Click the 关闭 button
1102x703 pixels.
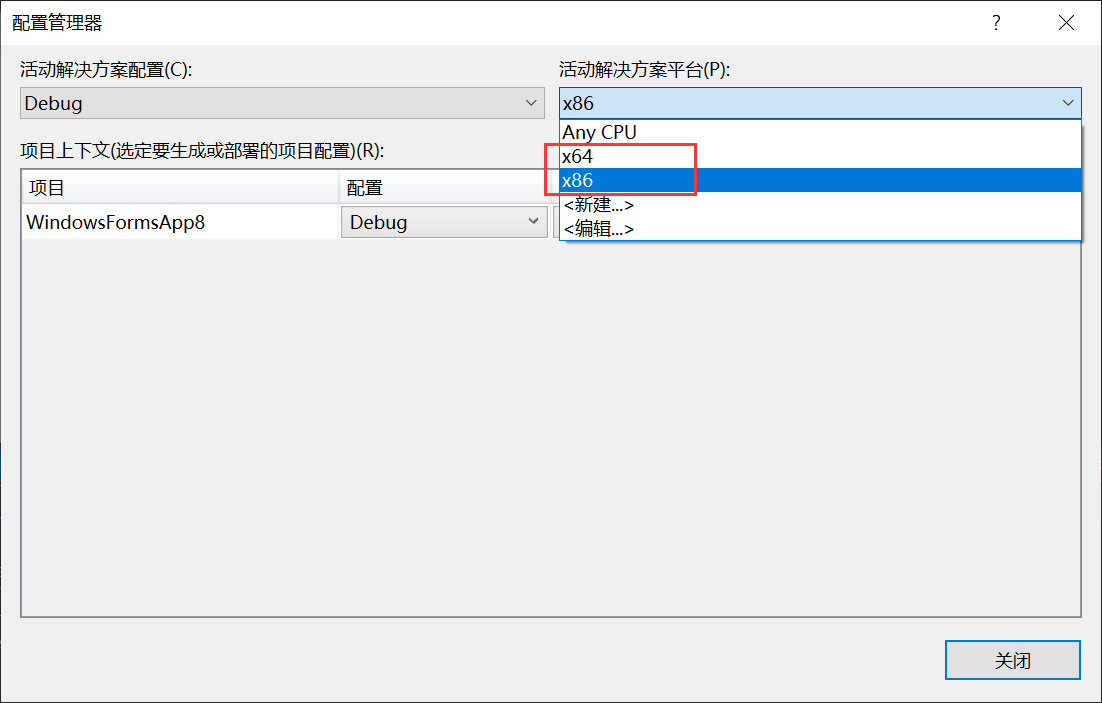(x=1012, y=660)
